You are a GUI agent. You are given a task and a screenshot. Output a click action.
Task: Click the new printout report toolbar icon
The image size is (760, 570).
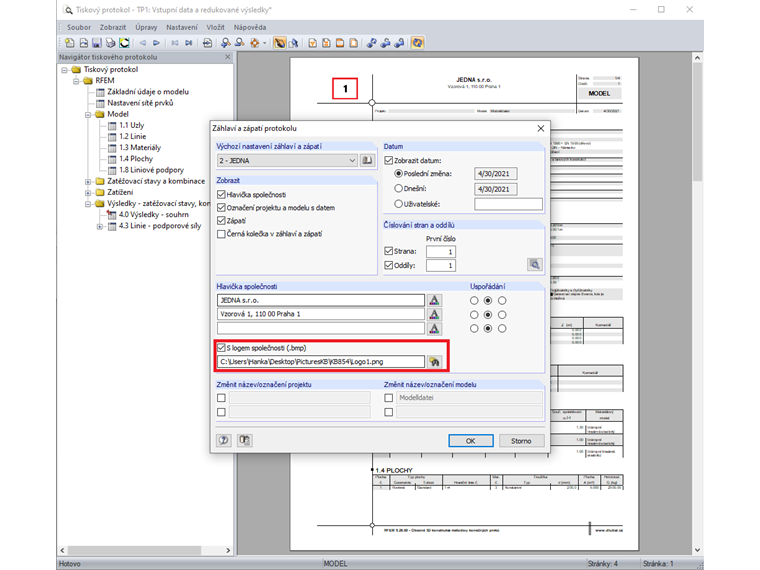coord(70,43)
